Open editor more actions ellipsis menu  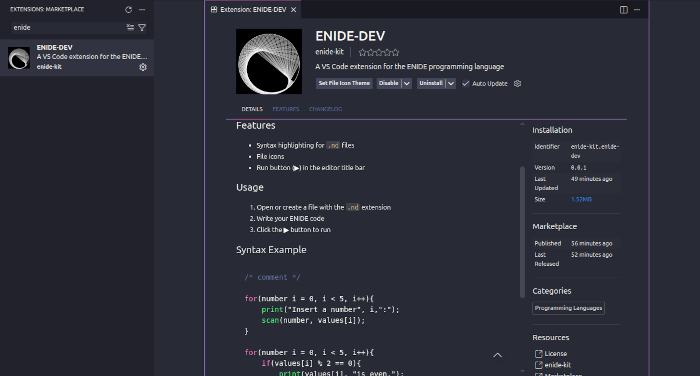pos(637,10)
